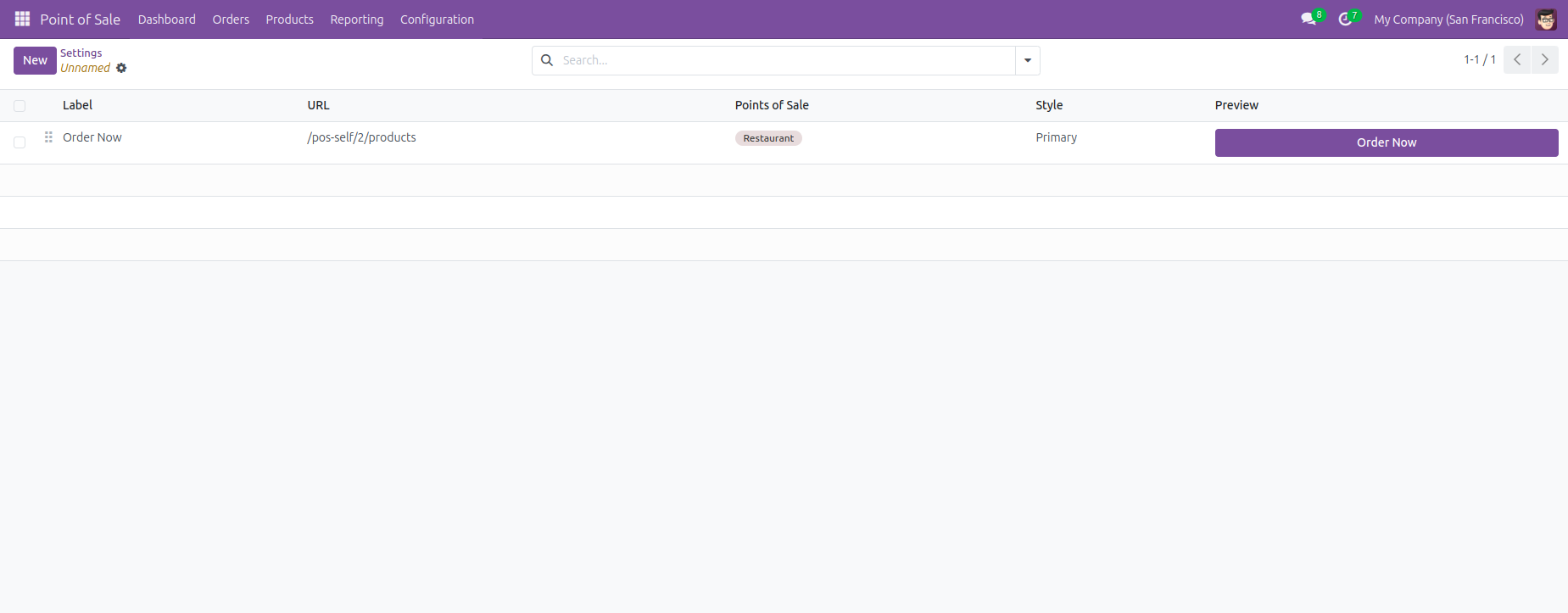Open the Configuration menu
This screenshot has height=613, width=1568.
(437, 20)
